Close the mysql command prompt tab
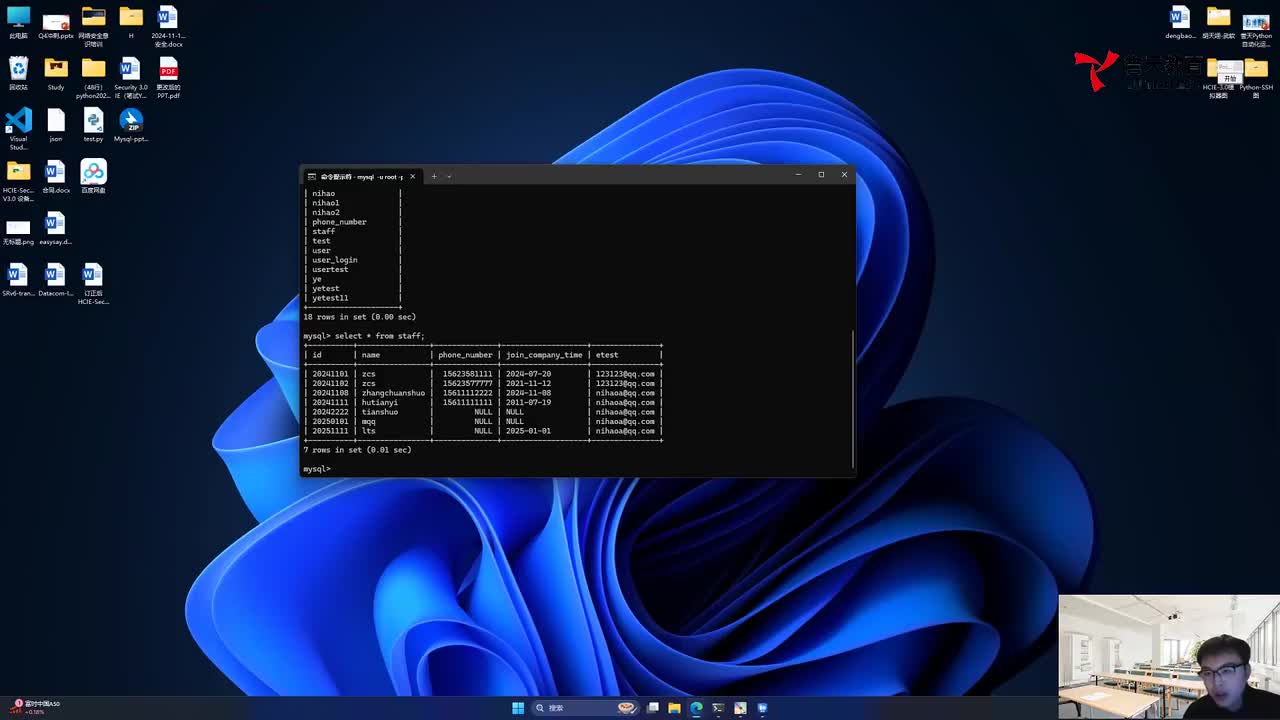This screenshot has width=1280, height=720. click(412, 176)
